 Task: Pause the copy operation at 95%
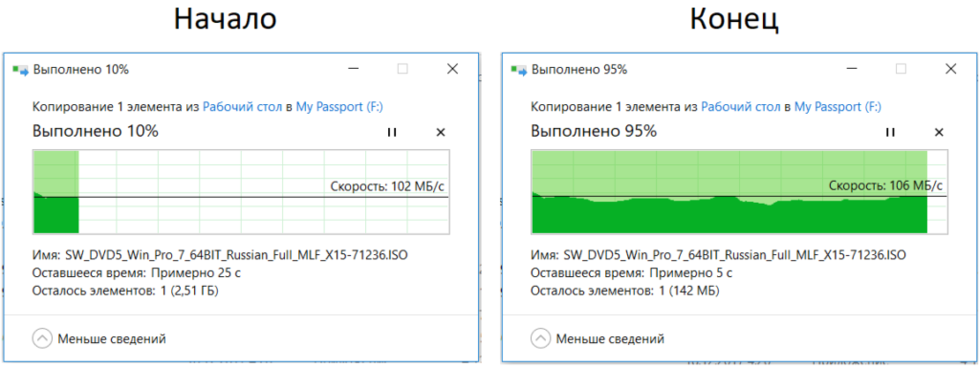pos(890,132)
